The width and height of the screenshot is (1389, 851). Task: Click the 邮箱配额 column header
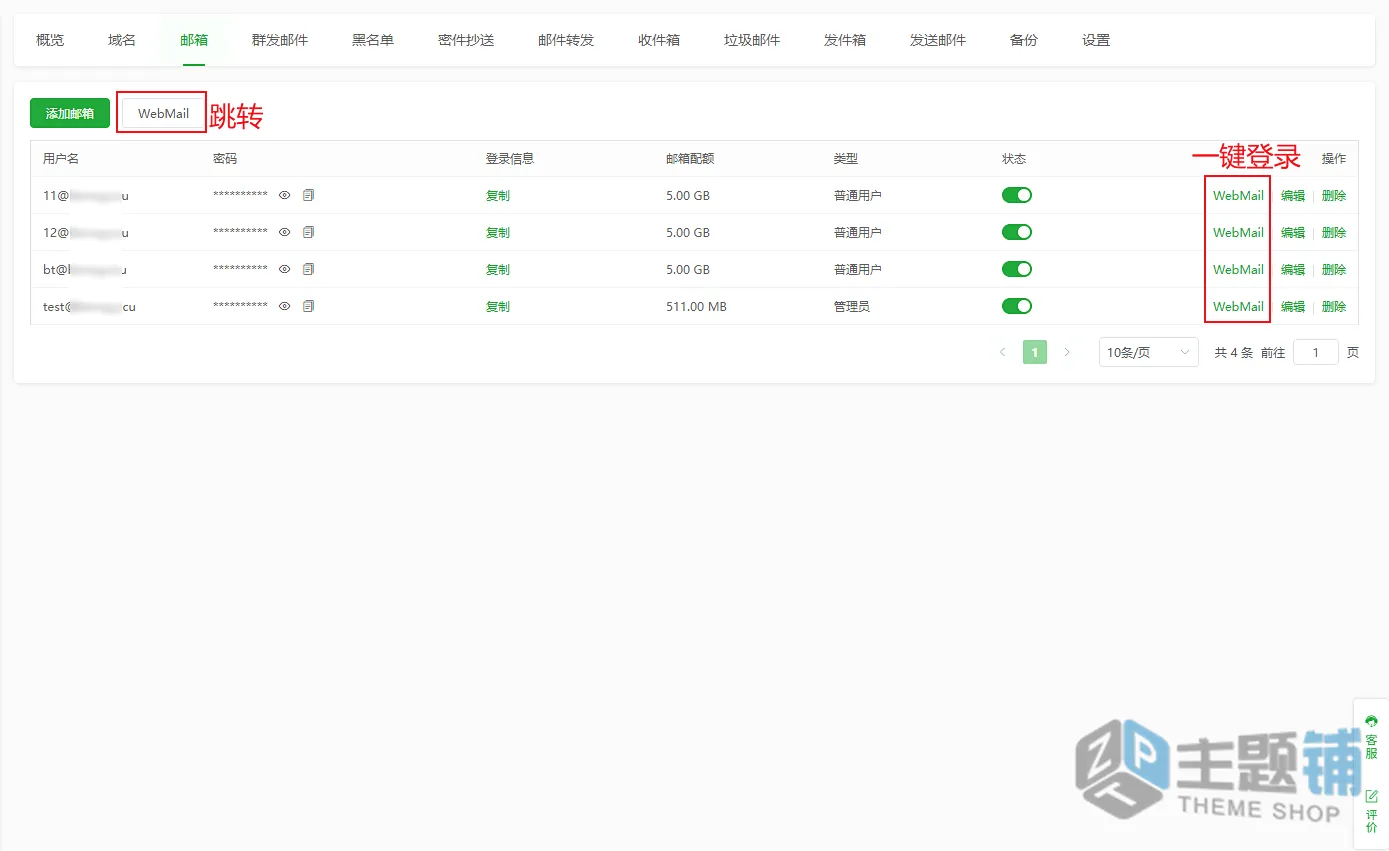click(690, 159)
